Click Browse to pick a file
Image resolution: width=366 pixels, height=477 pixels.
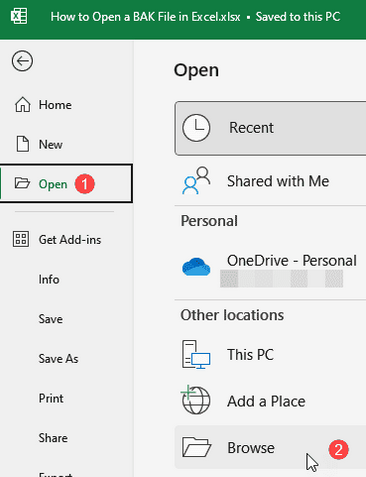point(270,447)
